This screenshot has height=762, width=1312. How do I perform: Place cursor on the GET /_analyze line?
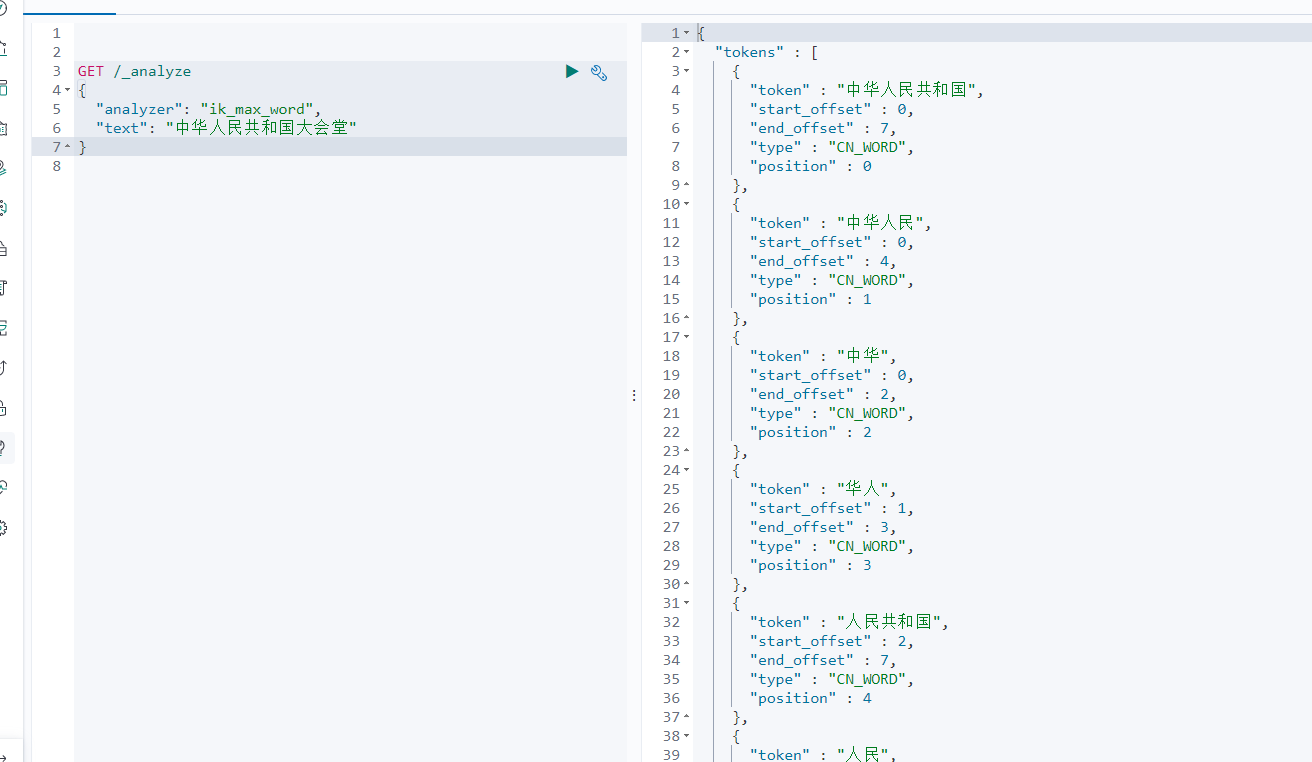tap(134, 71)
